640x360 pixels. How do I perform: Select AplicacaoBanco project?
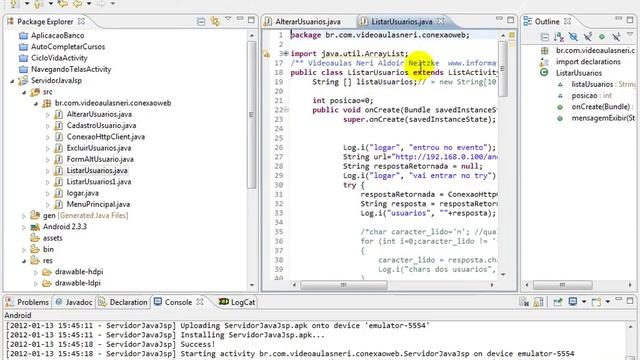tap(58, 36)
